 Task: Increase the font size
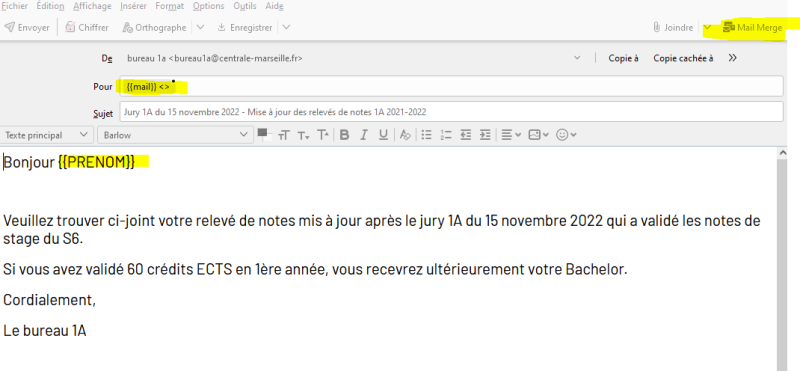pyautogui.click(x=323, y=135)
